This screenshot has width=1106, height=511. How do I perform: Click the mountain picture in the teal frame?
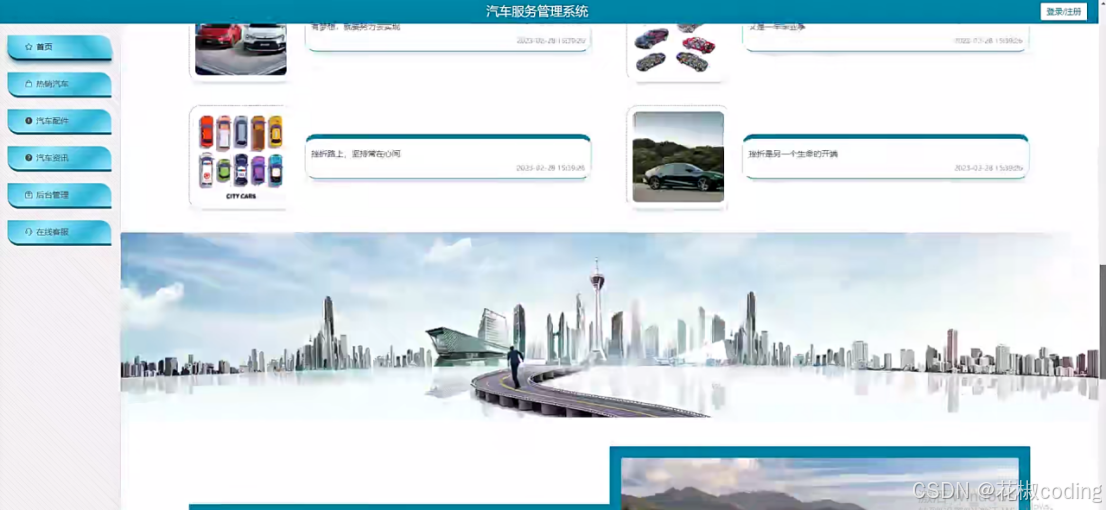pos(820,483)
